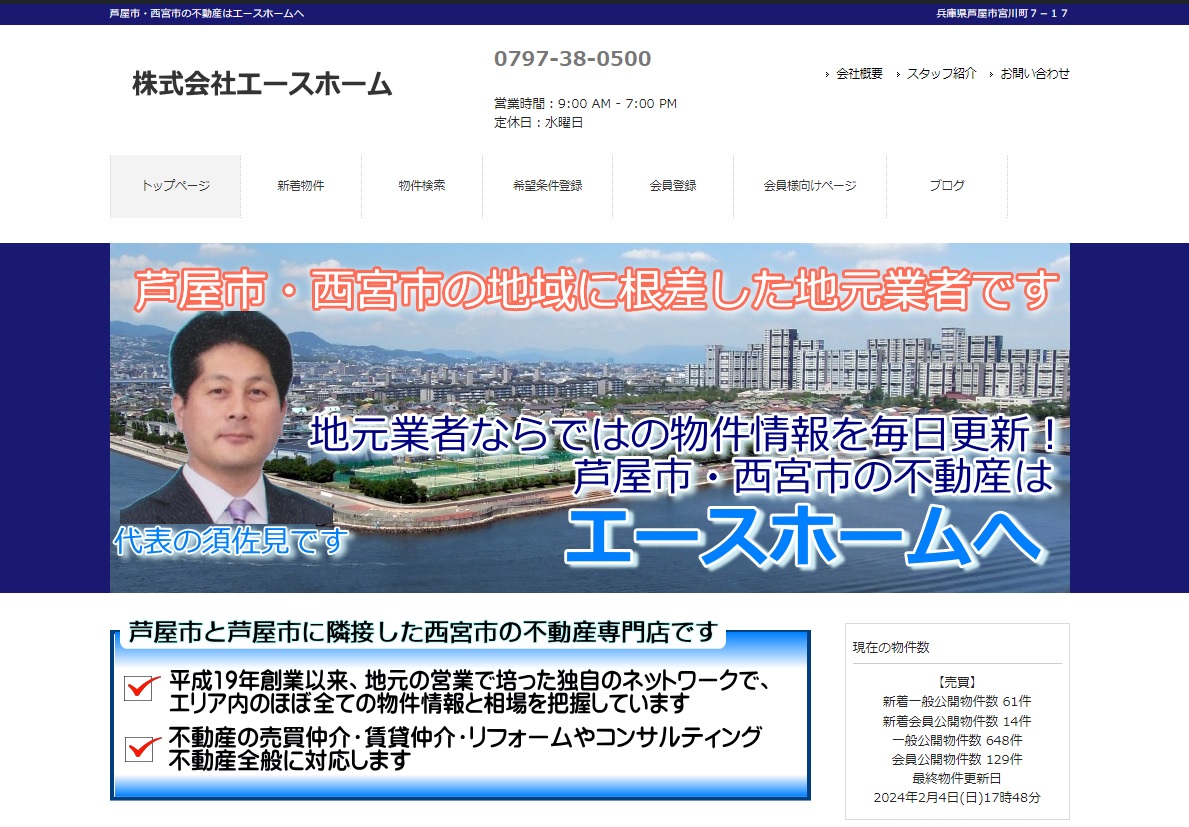Viewport: 1189px width, 827px height.
Task: Click second red checkmark beside 不動産の売買仲介
Action: pos(142,748)
